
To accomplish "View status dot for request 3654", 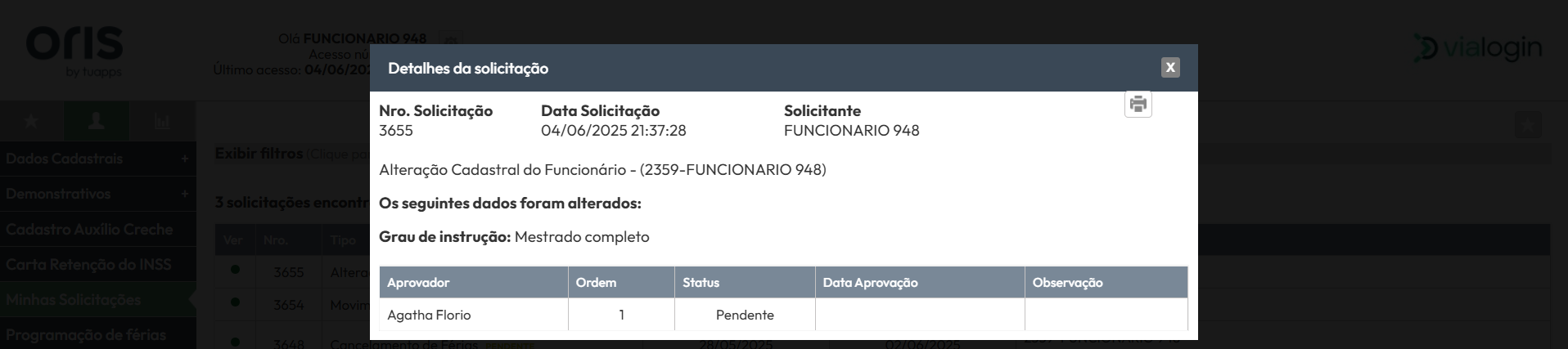I will [x=235, y=302].
